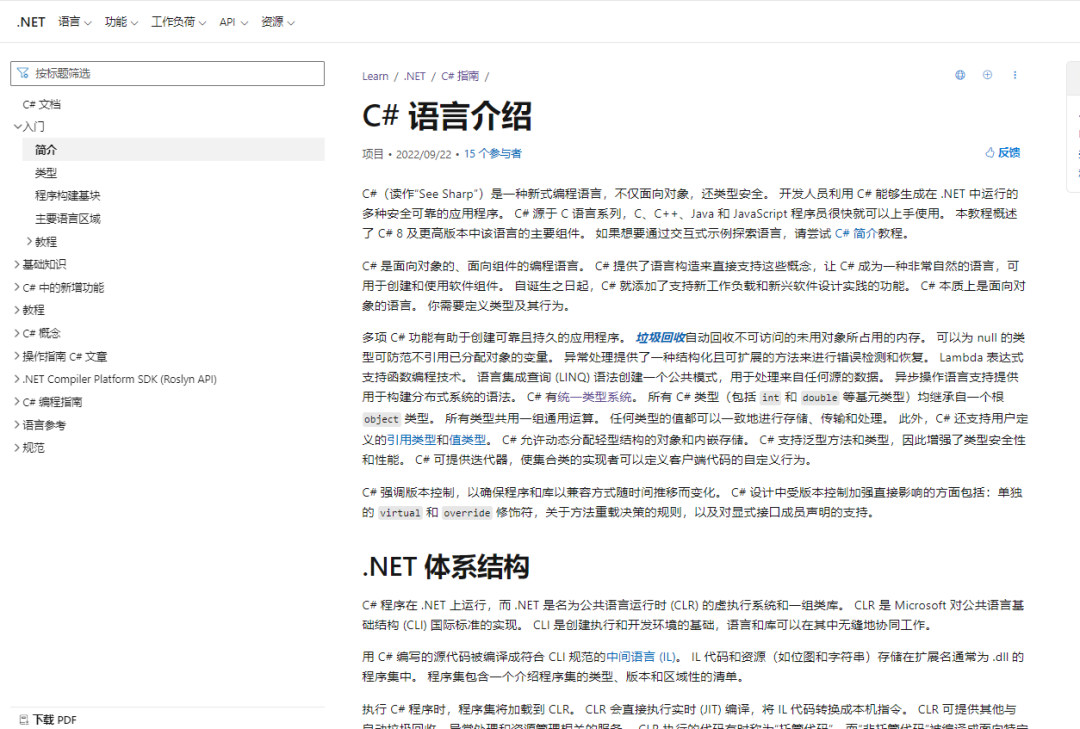Open the read-aloud globe icon
Viewport: 1080px width, 729px height.
960,75
